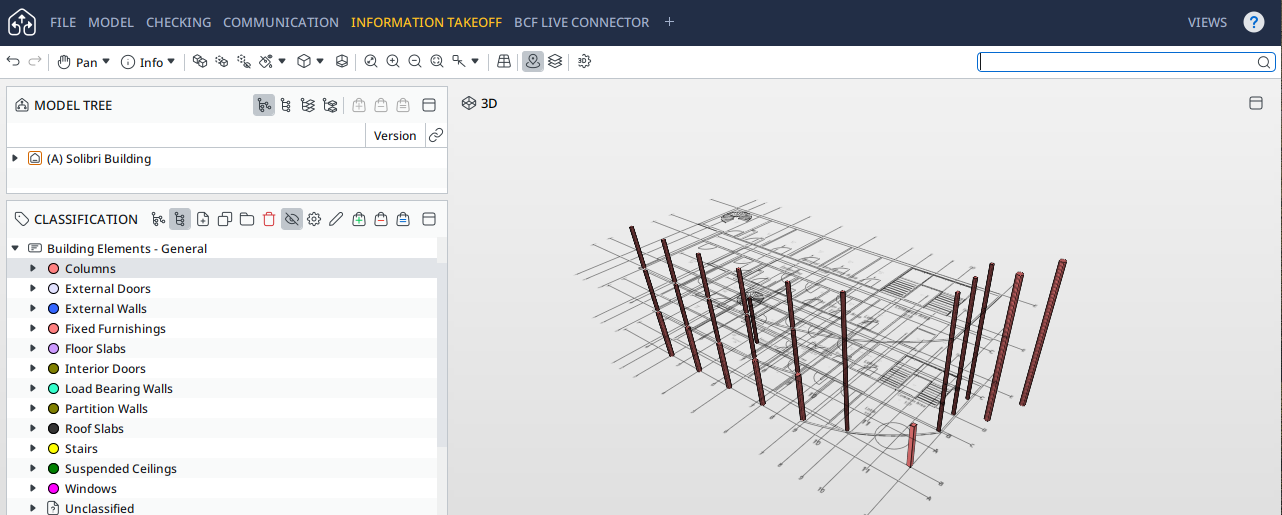The image size is (1282, 515).
Task: Click the Redo arrow icon
Action: pos(35,62)
